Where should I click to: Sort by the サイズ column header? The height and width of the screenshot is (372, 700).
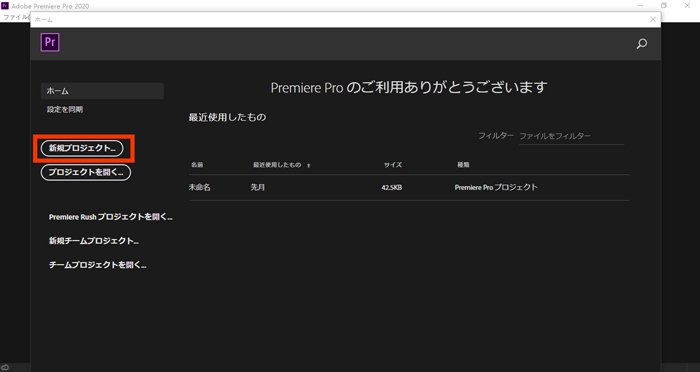pyautogui.click(x=393, y=165)
